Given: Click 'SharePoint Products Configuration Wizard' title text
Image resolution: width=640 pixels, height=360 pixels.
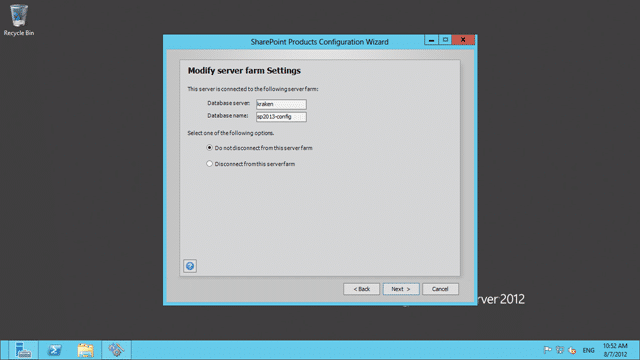Looking at the screenshot, I should 320,42.
